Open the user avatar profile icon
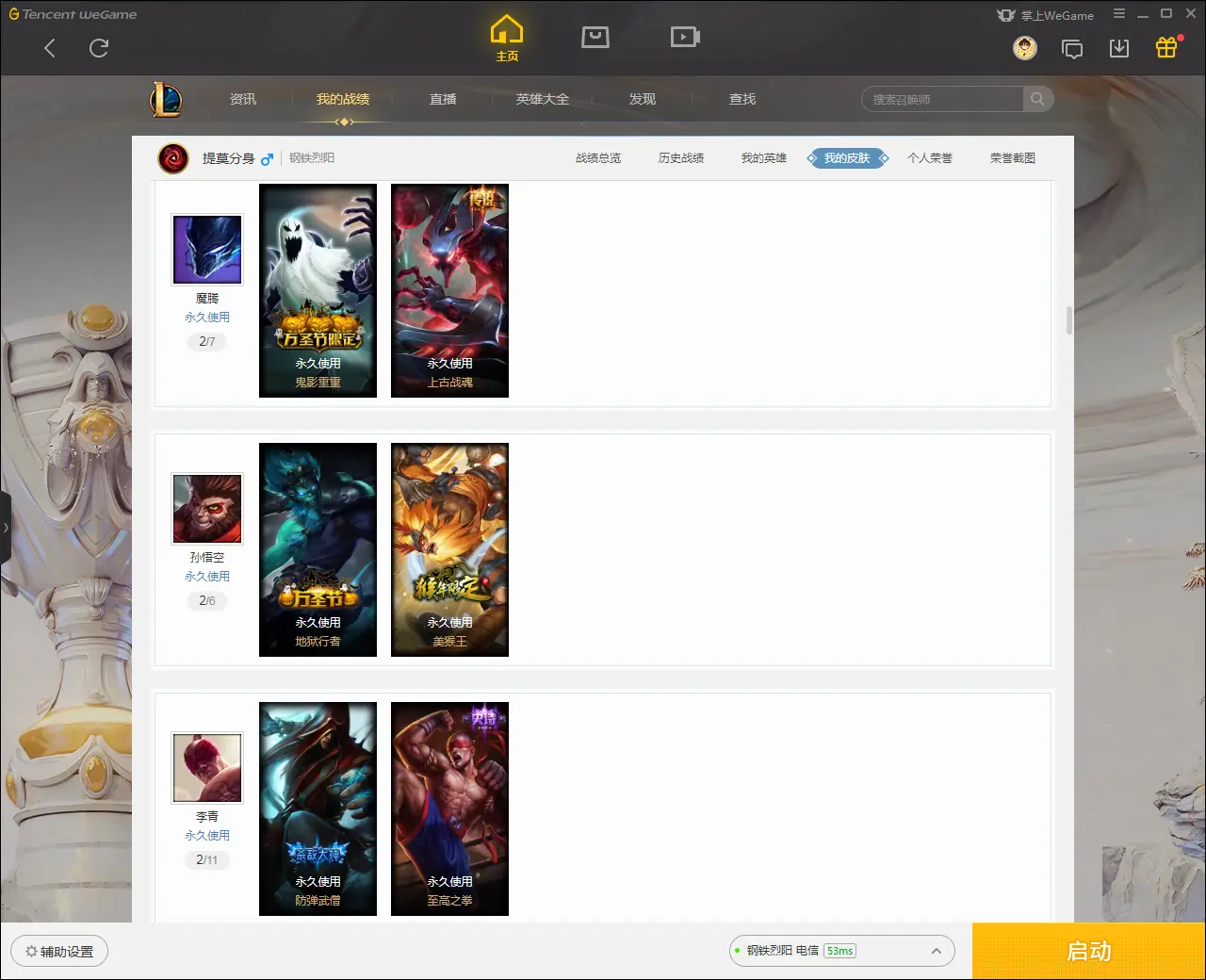This screenshot has height=980, width=1206. point(1025,47)
